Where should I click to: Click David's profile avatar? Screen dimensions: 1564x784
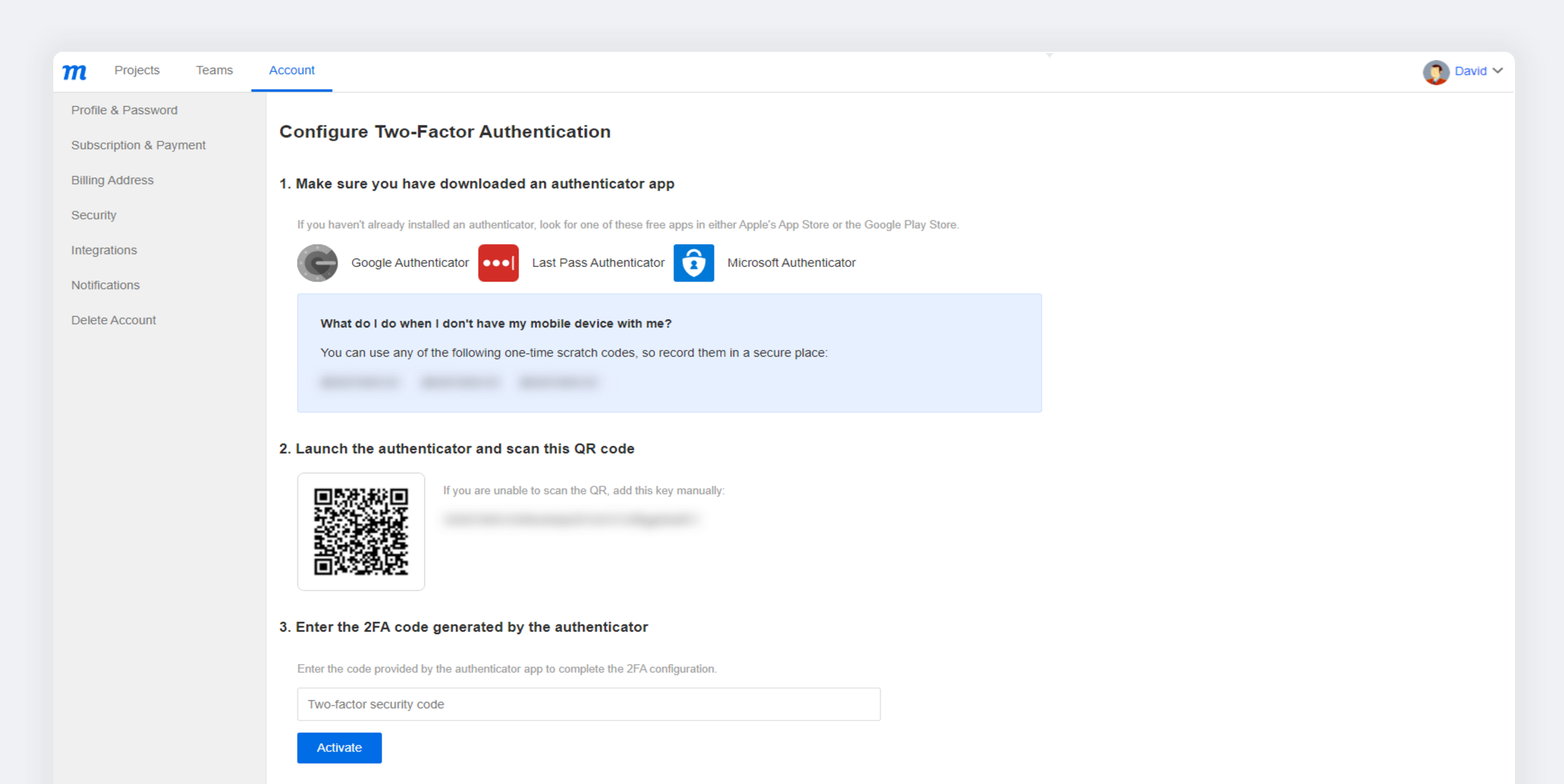(x=1436, y=71)
